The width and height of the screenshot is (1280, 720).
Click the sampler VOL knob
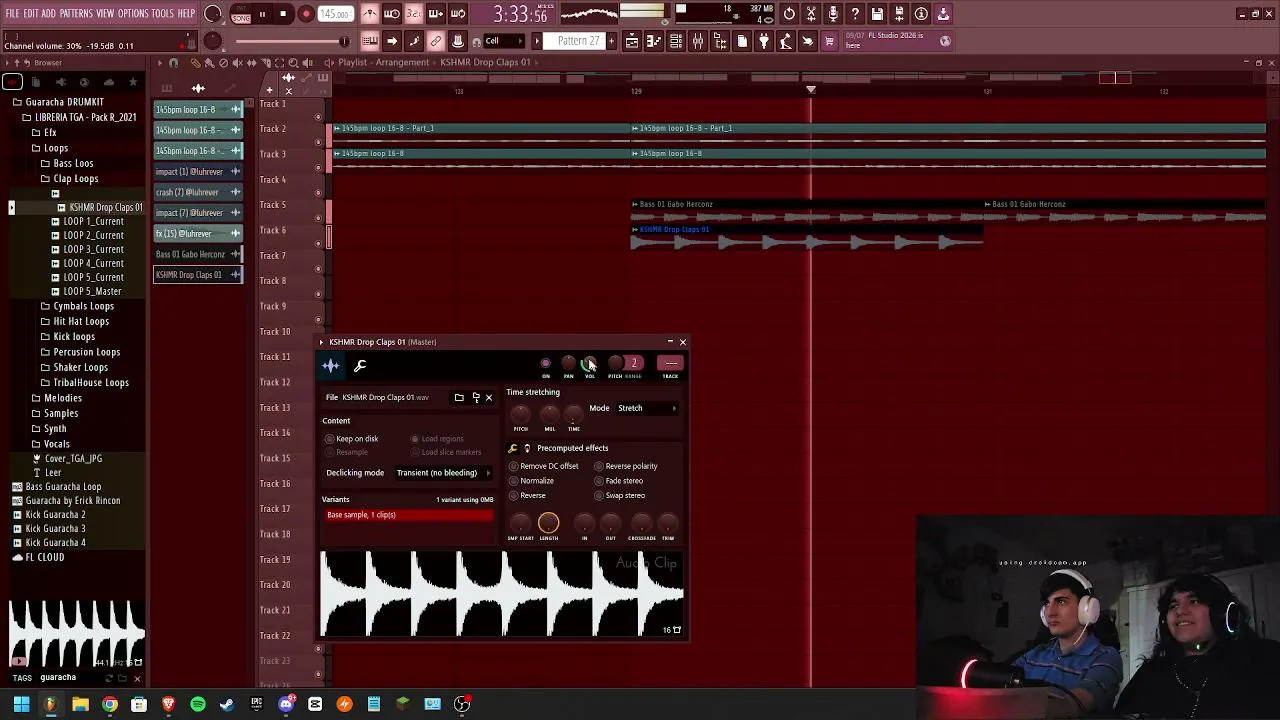(589, 364)
